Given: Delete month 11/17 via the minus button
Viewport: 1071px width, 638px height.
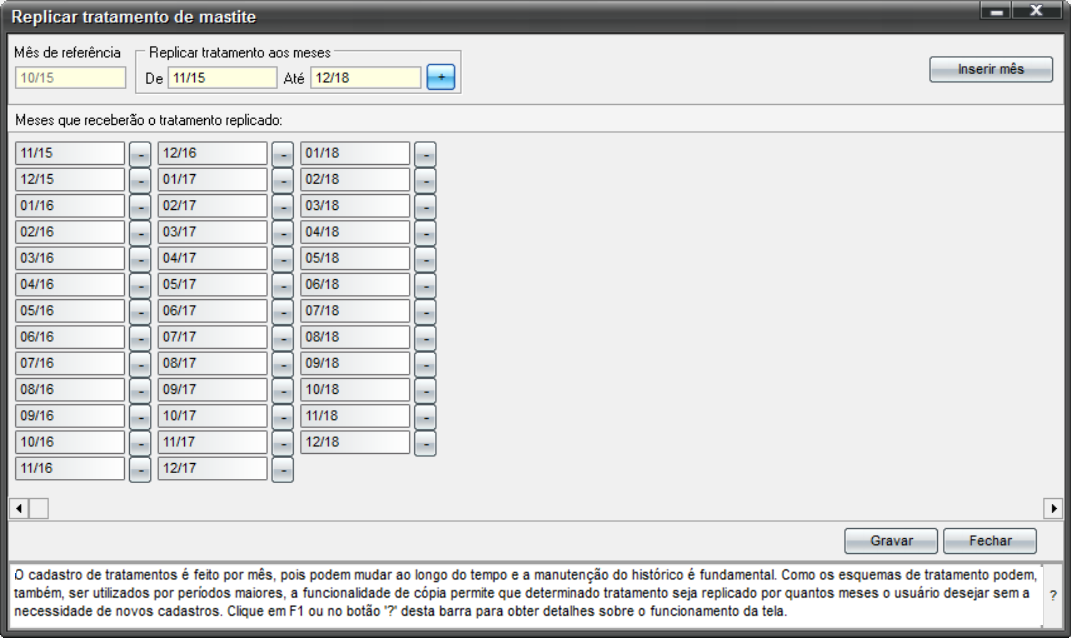Looking at the screenshot, I should click(283, 443).
